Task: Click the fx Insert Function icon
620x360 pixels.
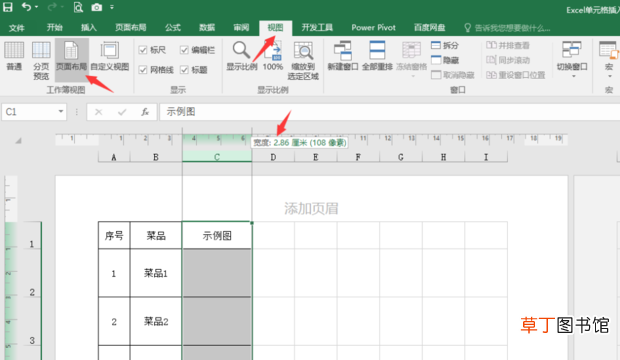Action: (145, 112)
